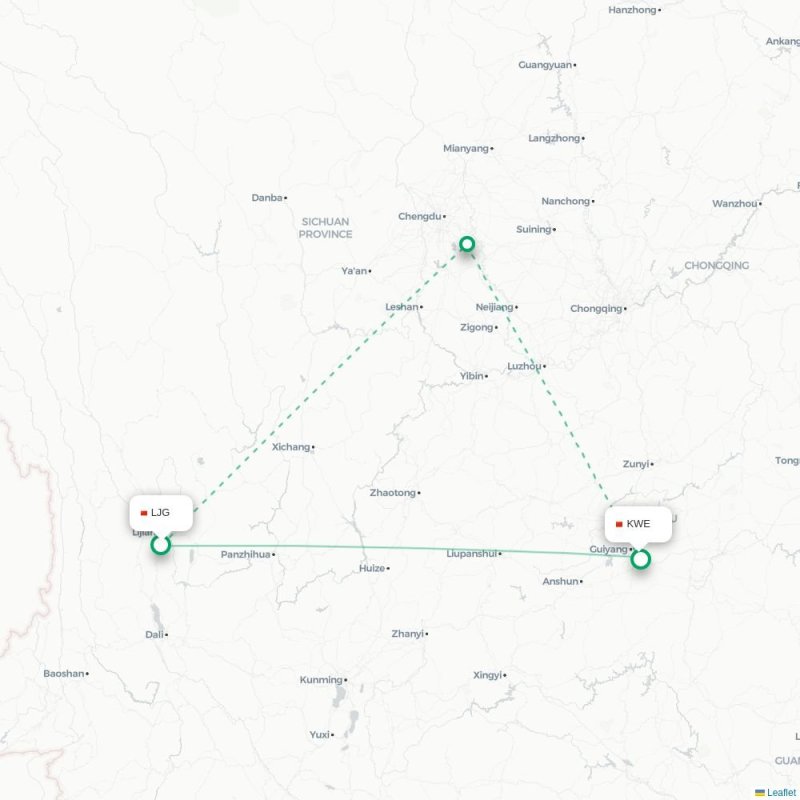Image resolution: width=800 pixels, height=800 pixels.
Task: Click the Kunming city label
Action: coord(321,680)
